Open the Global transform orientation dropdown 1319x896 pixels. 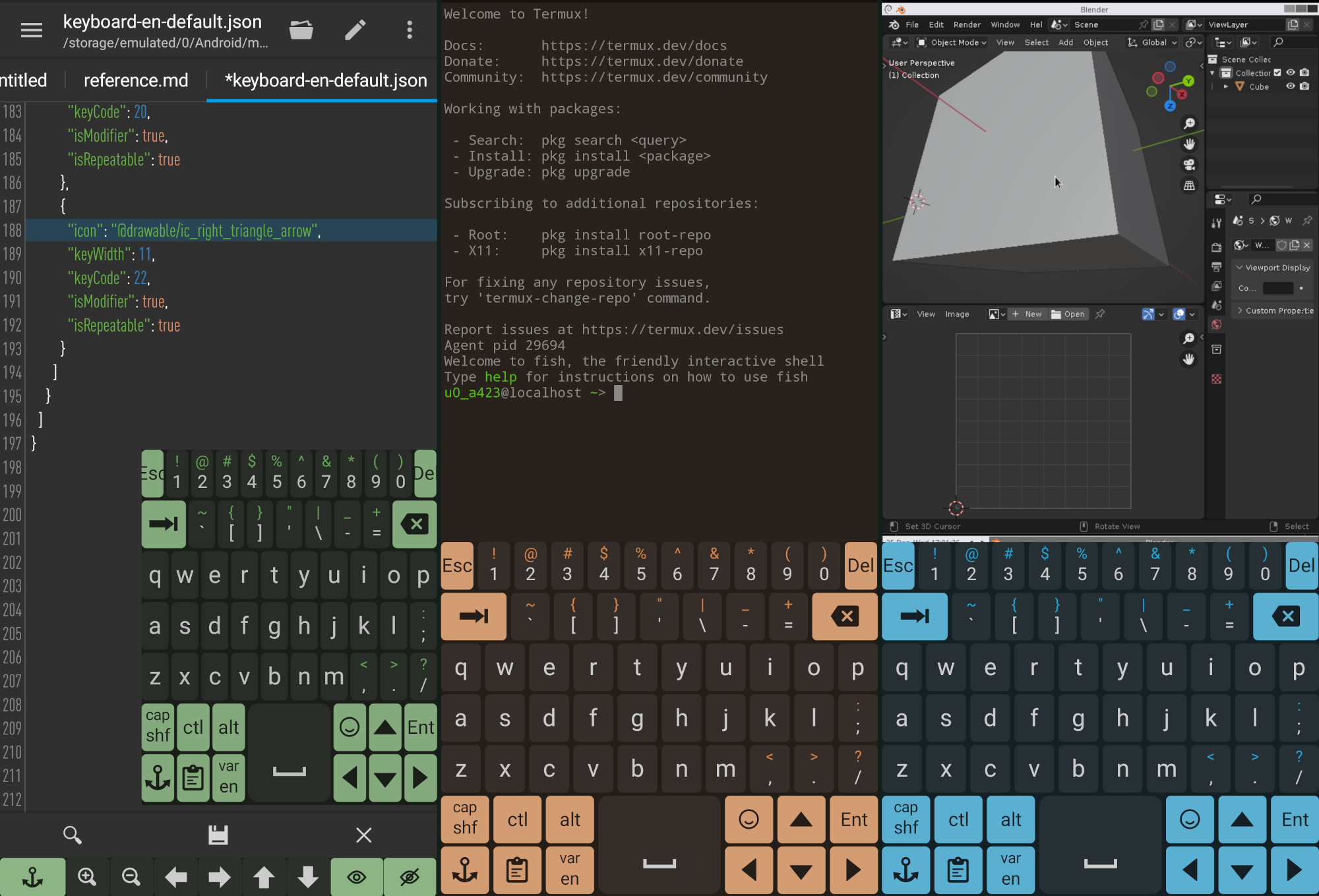pos(1153,42)
